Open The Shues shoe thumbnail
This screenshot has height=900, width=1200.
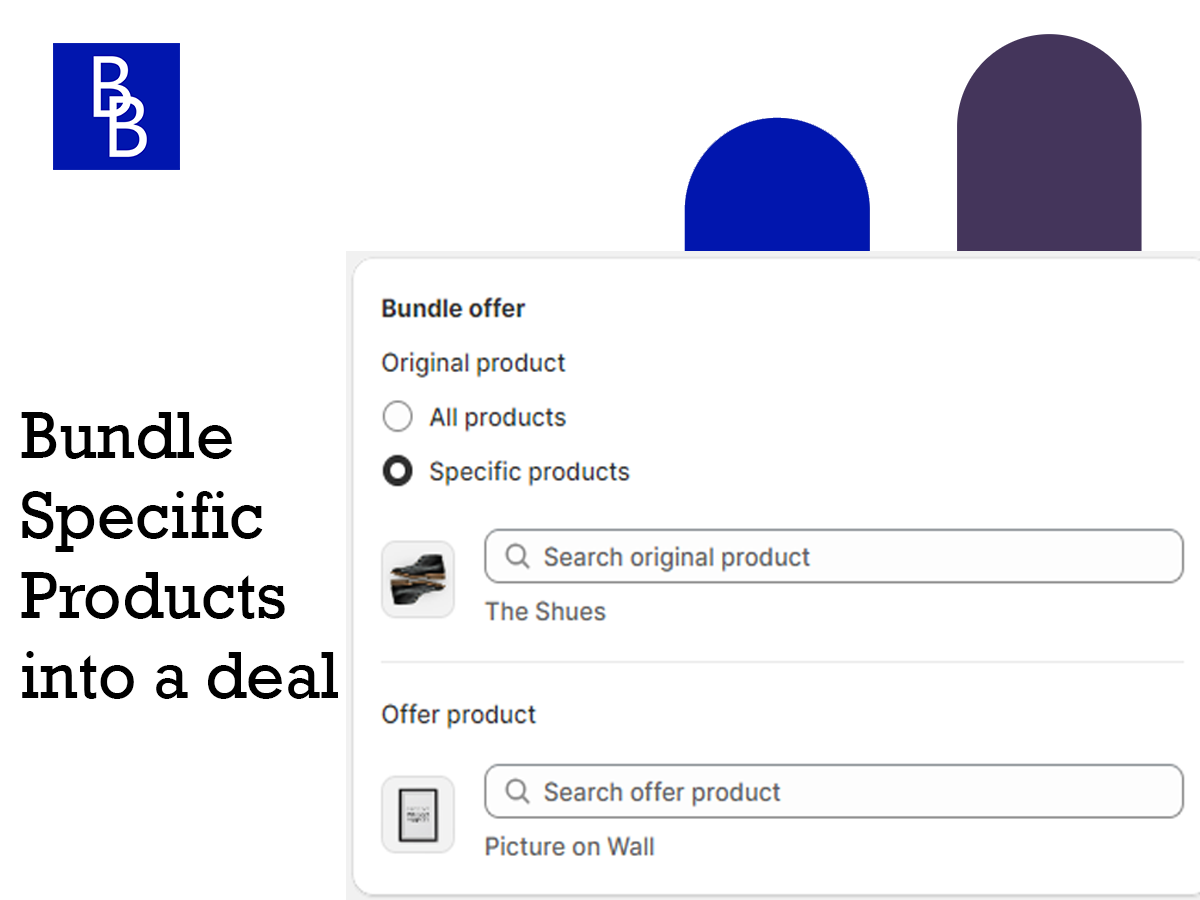pos(418,579)
